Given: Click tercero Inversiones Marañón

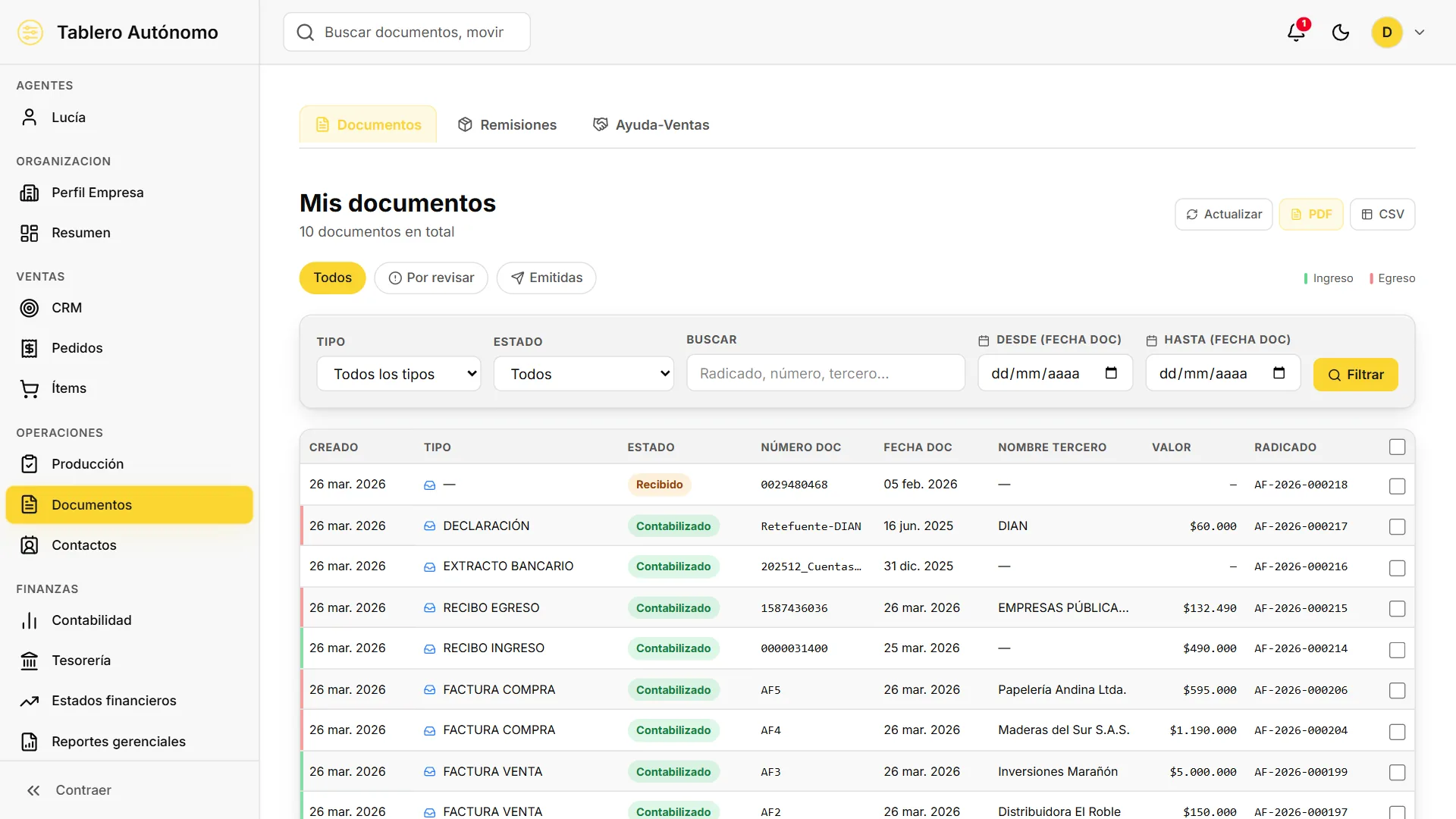Looking at the screenshot, I should 1058,771.
